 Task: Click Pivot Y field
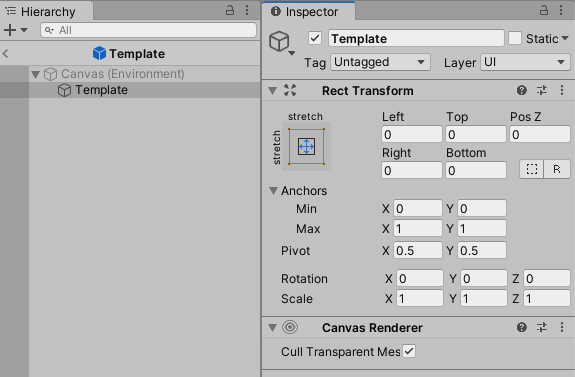coord(482,250)
